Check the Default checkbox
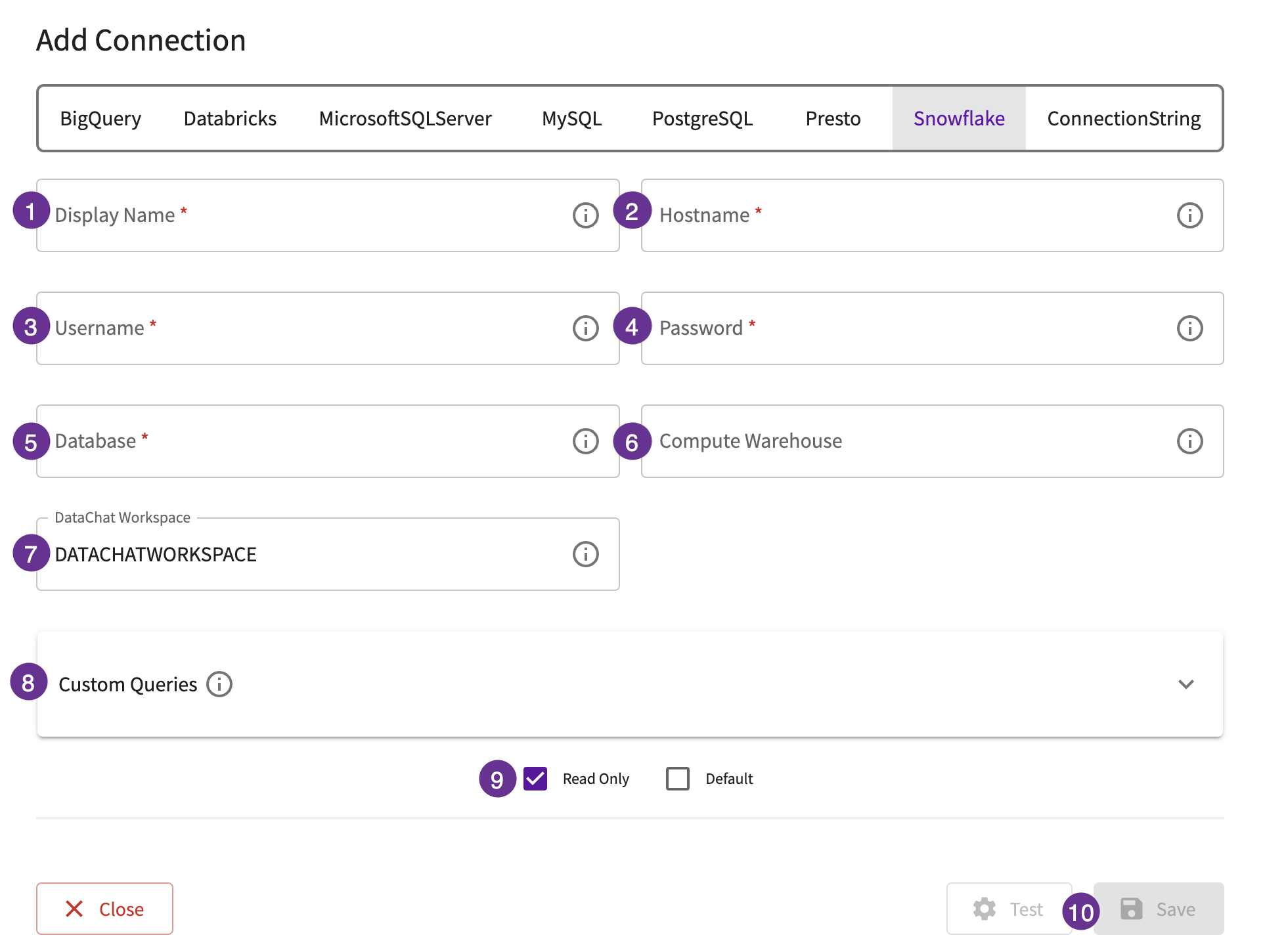This screenshot has height=952, width=1265. tap(677, 779)
